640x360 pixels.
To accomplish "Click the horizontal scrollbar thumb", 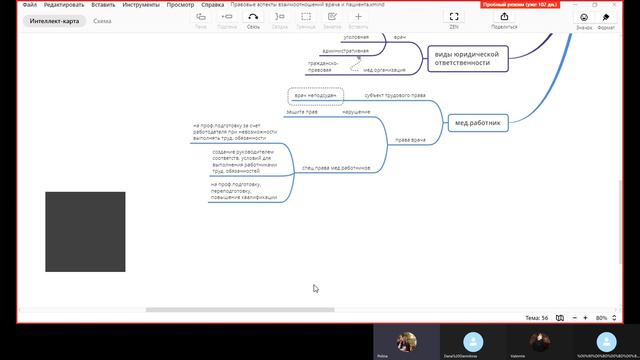I will [x=240, y=310].
